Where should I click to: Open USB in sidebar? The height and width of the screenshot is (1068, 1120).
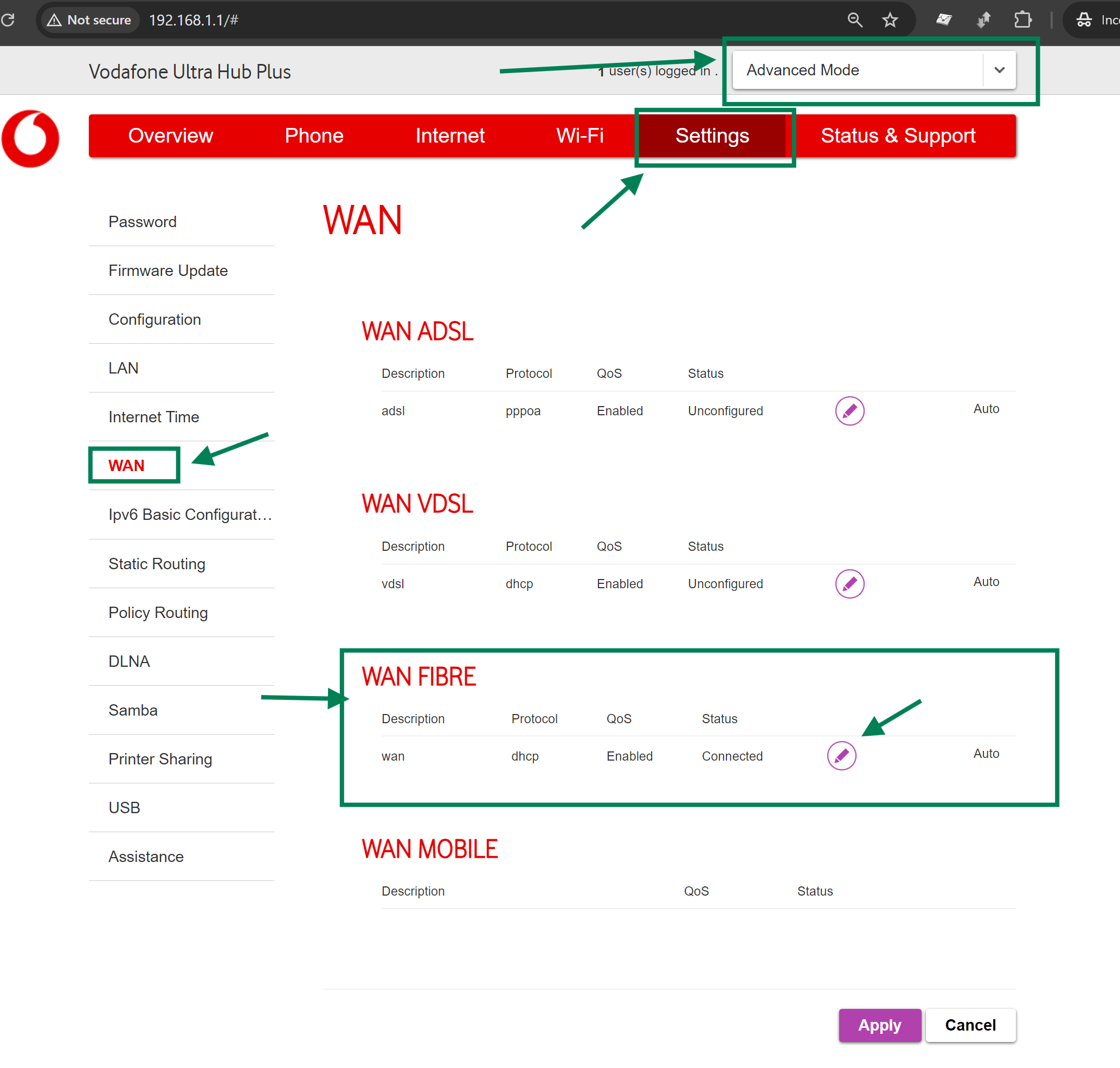(181, 808)
